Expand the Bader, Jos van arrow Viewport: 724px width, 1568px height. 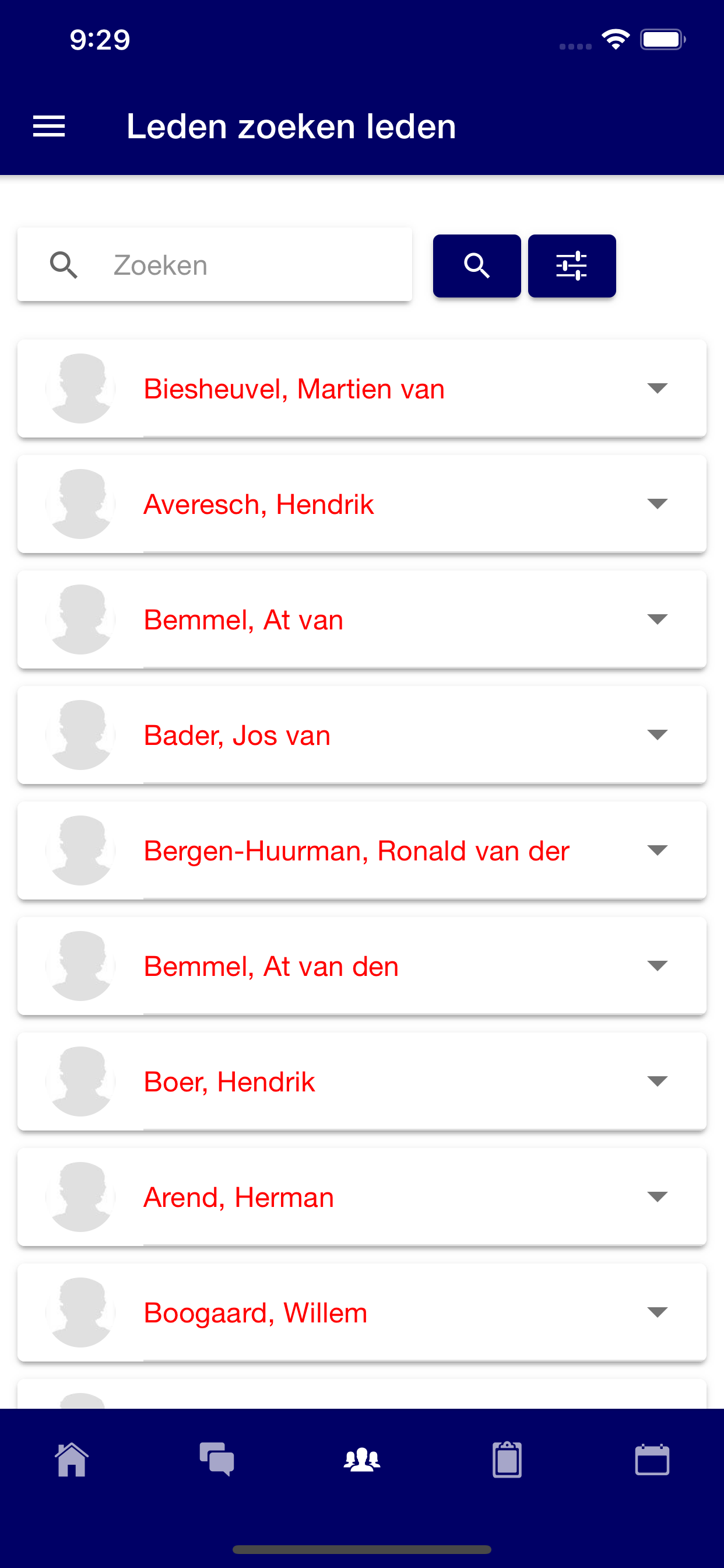coord(657,734)
